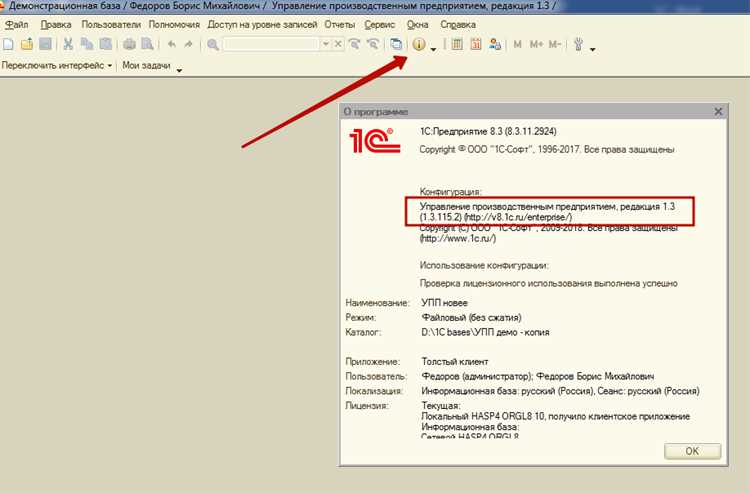The image size is (750, 493).
Task: Open the Полномочия menu
Action: [x=174, y=24]
